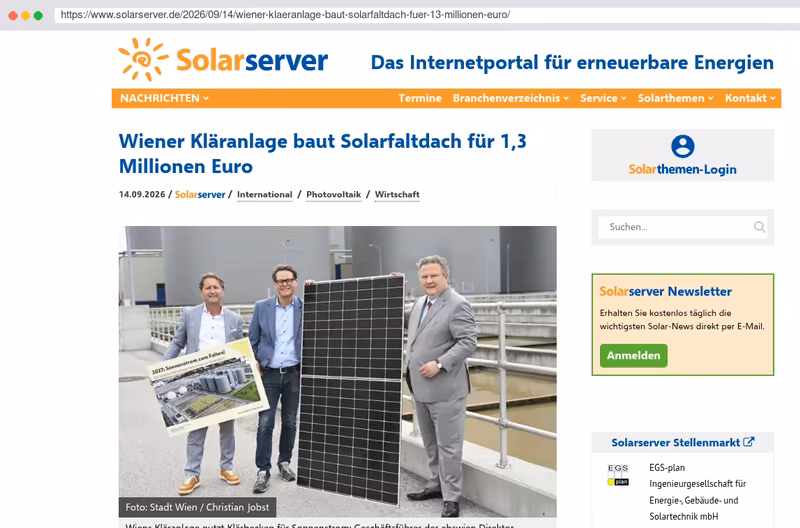Click the magnifier search icon
The image size is (800, 528).
tap(759, 227)
